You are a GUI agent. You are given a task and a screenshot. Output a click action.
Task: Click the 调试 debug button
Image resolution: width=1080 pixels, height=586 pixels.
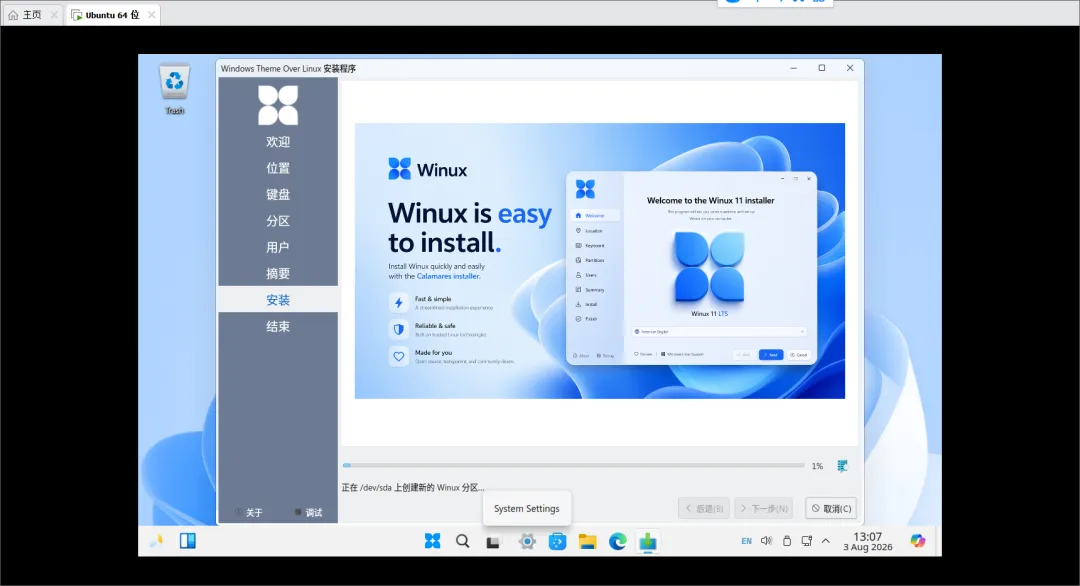[309, 512]
